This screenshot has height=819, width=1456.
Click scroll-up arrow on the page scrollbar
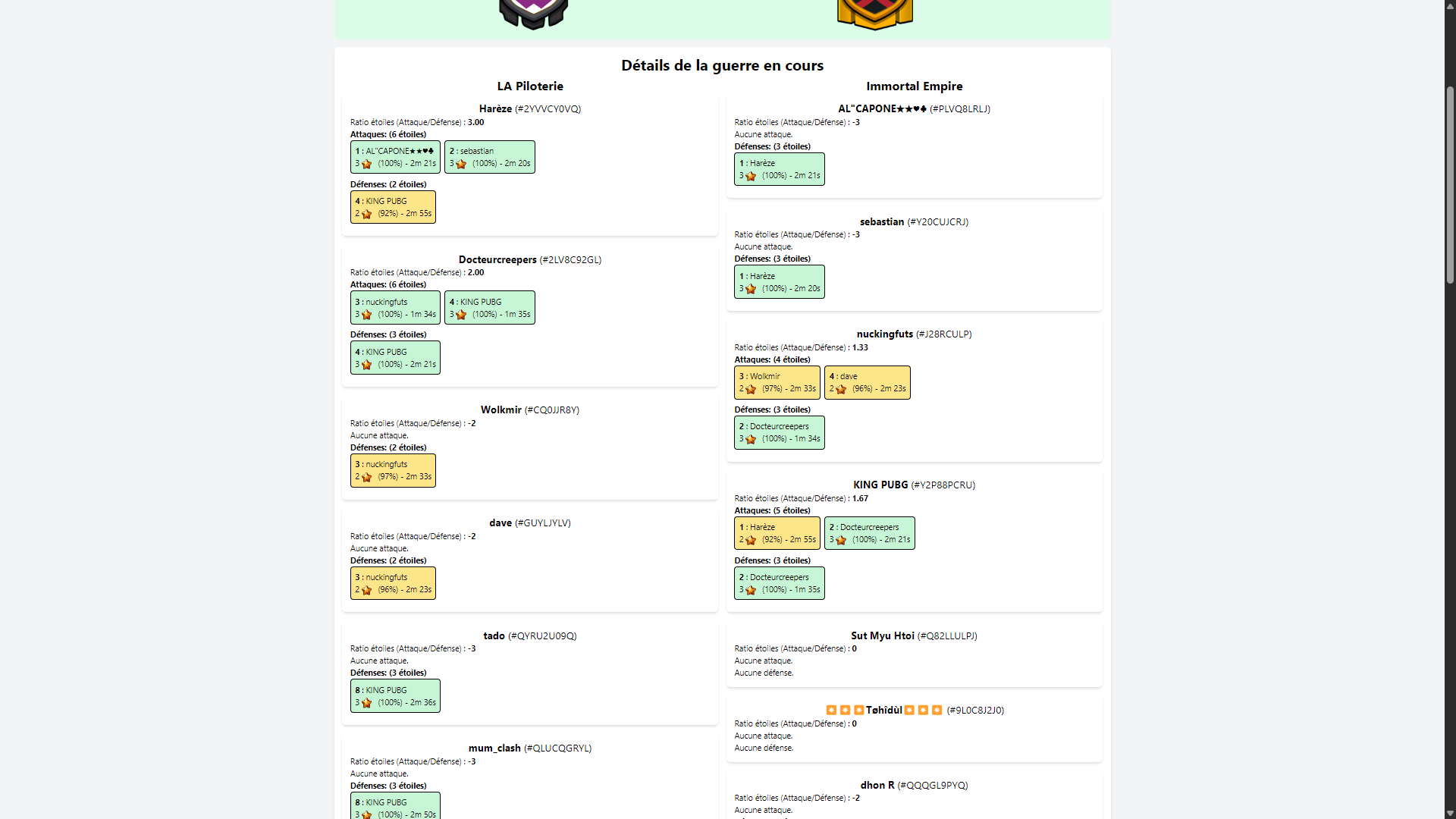click(1450, 7)
